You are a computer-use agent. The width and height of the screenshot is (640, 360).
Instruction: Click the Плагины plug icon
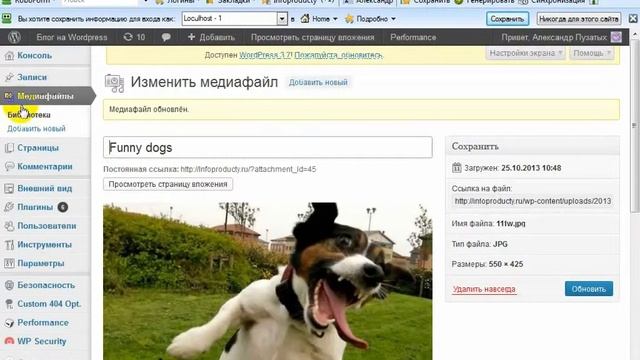point(9,207)
